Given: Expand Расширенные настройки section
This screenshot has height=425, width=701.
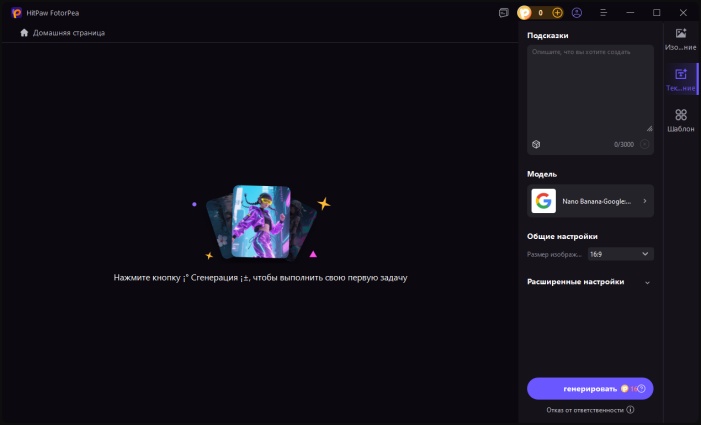Looking at the screenshot, I should click(x=647, y=282).
